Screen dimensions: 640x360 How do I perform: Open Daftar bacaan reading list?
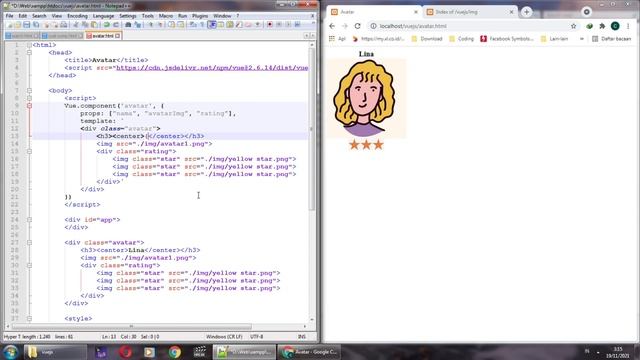tap(611, 39)
